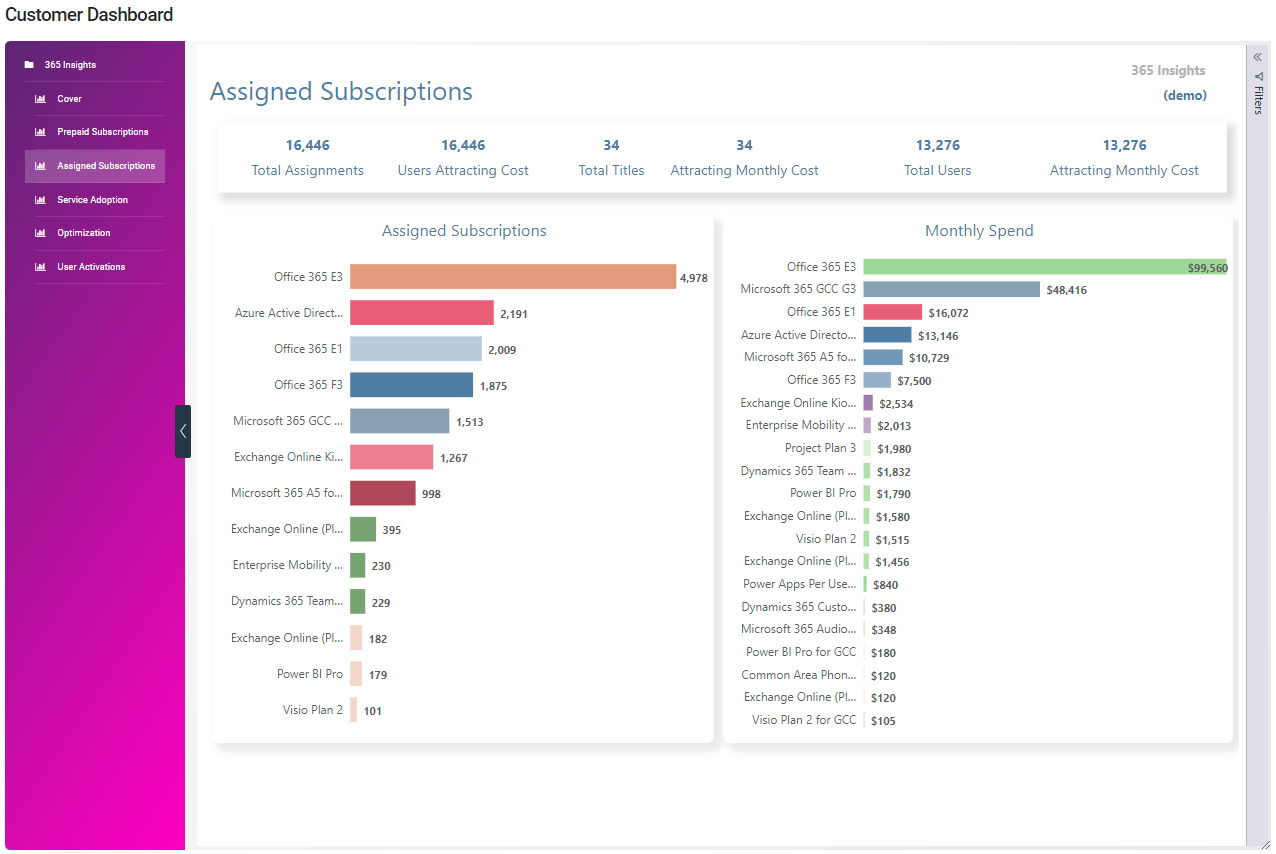Open the User Activations report
Image resolution: width=1276 pixels, height=854 pixels.
point(91,267)
